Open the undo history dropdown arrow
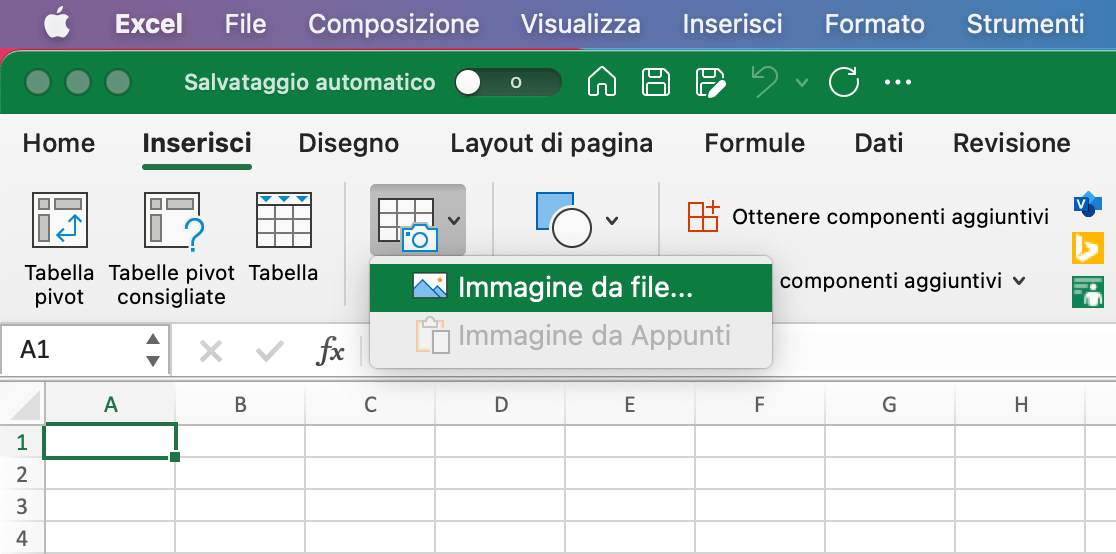The width and height of the screenshot is (1116, 554). 802,82
